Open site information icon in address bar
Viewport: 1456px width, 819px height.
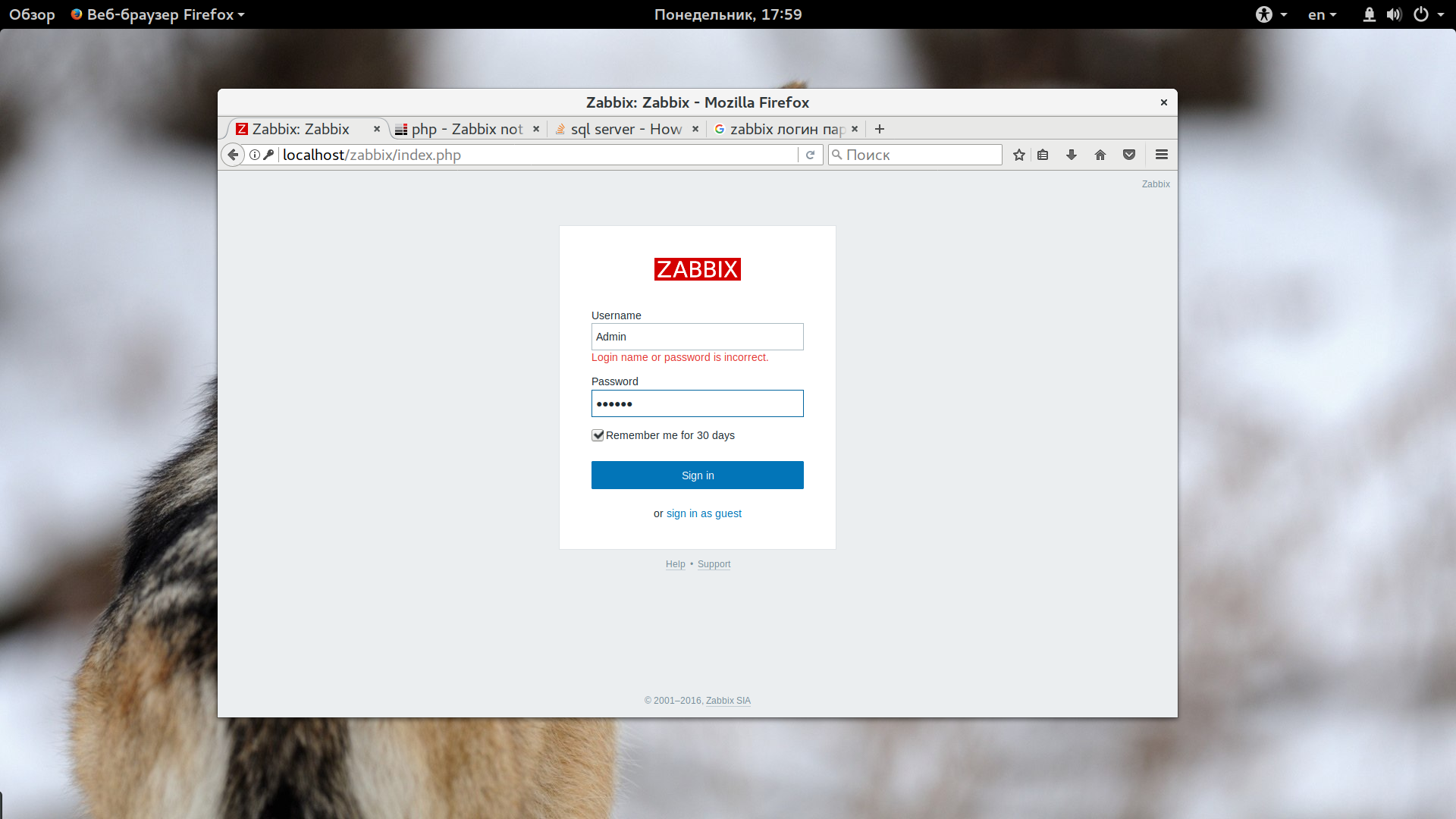255,155
